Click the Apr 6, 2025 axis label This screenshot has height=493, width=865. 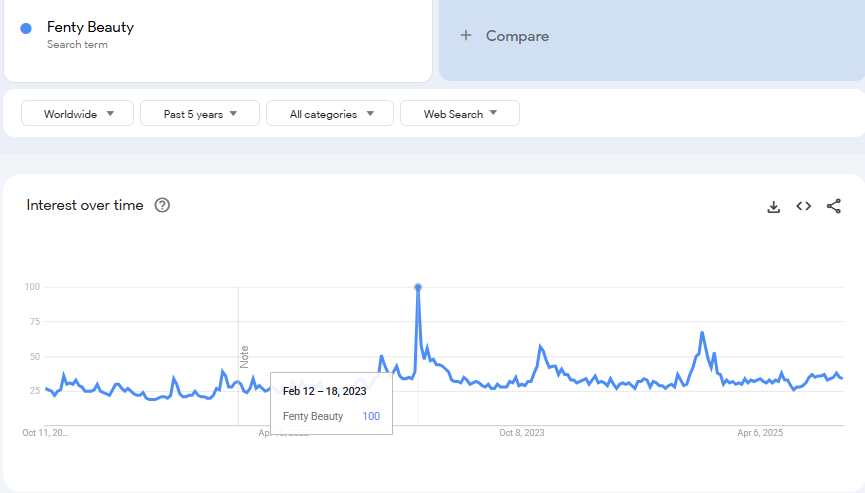click(760, 433)
